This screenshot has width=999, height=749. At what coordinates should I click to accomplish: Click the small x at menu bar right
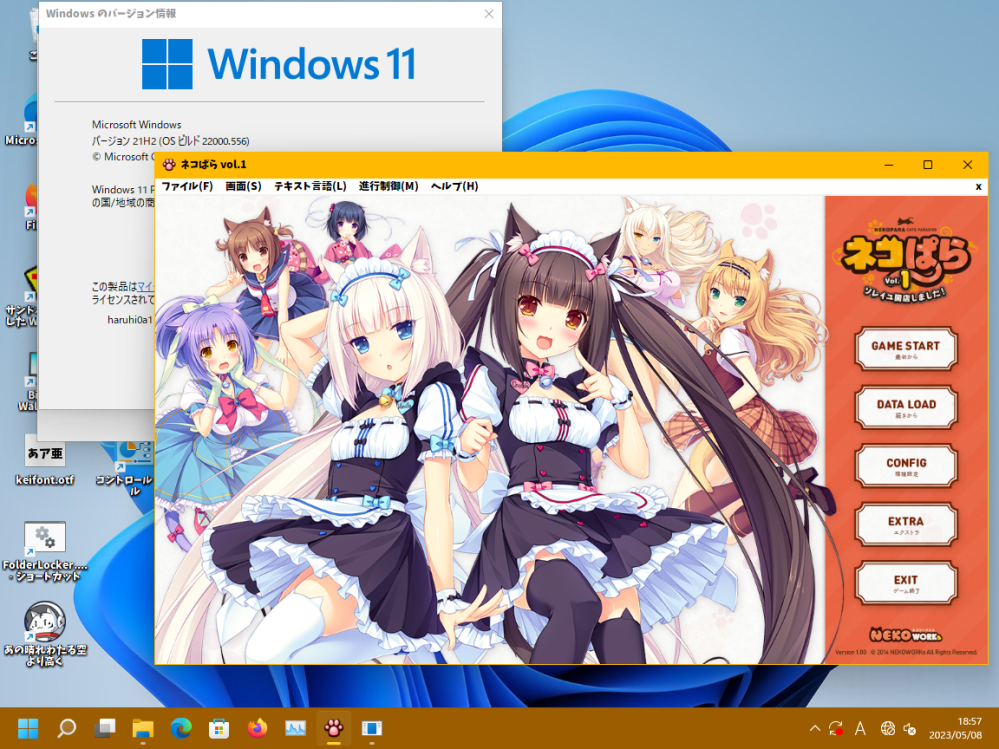pyautogui.click(x=978, y=187)
